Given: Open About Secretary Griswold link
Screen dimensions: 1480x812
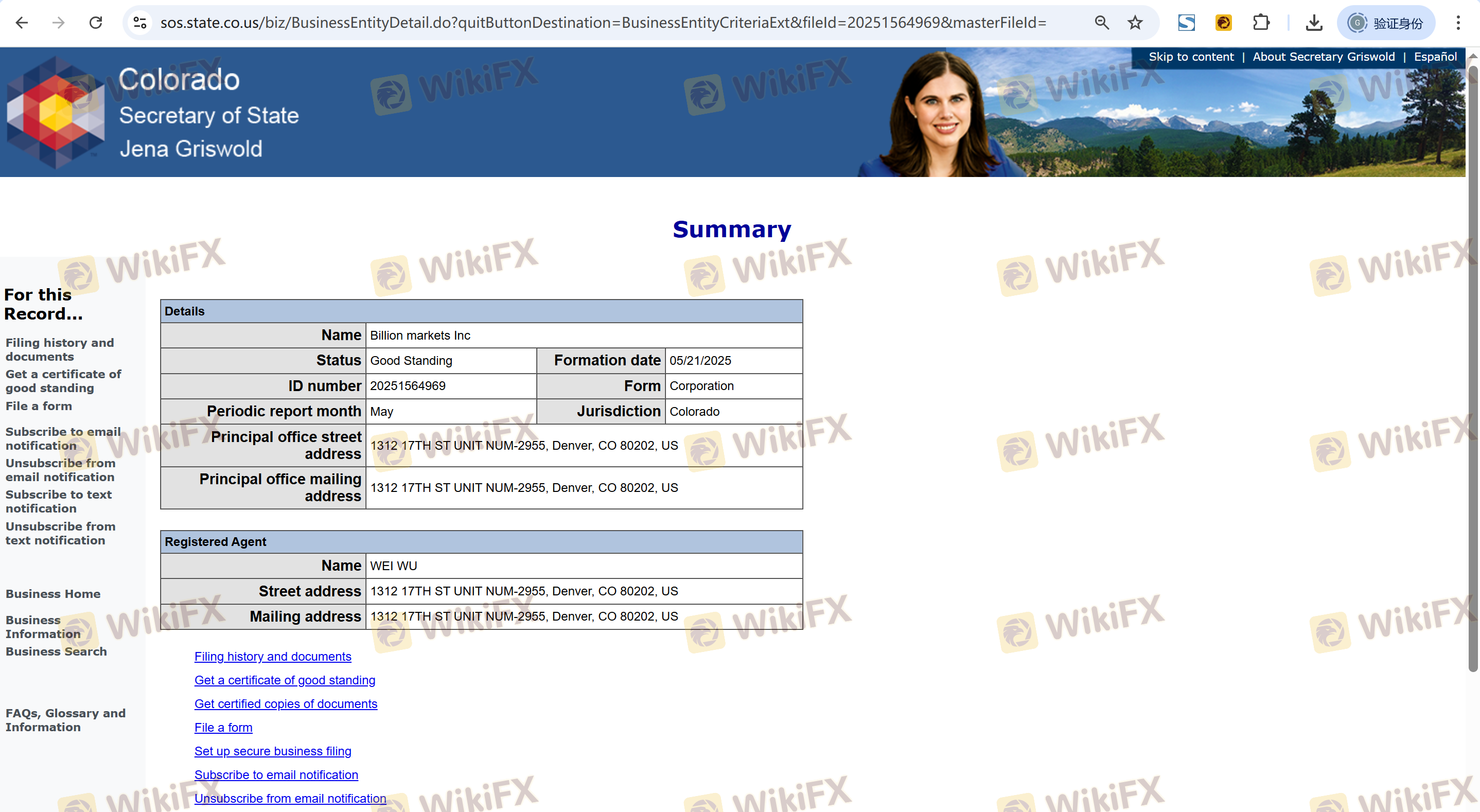Looking at the screenshot, I should [x=1323, y=56].
